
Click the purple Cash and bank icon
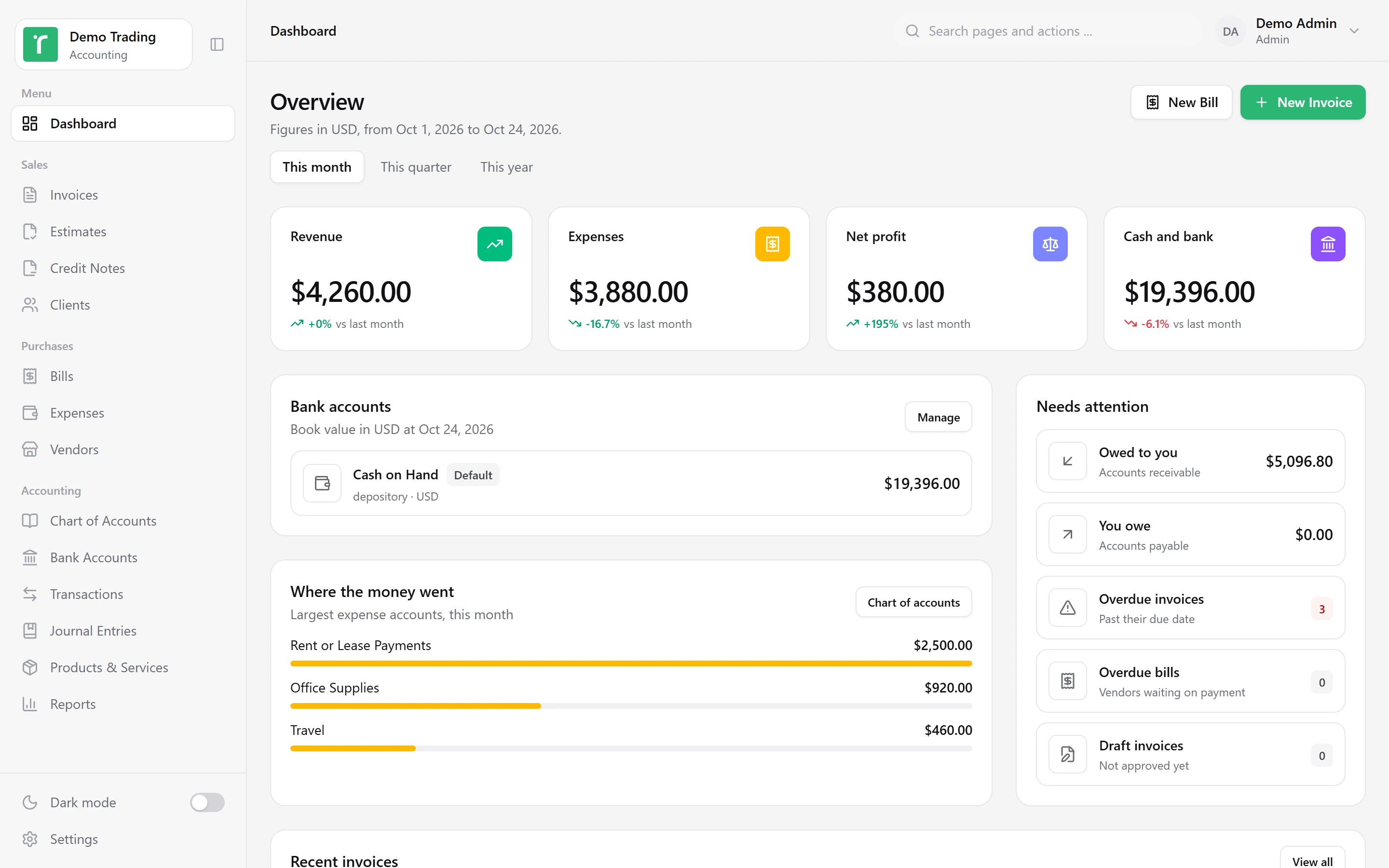coord(1328,244)
